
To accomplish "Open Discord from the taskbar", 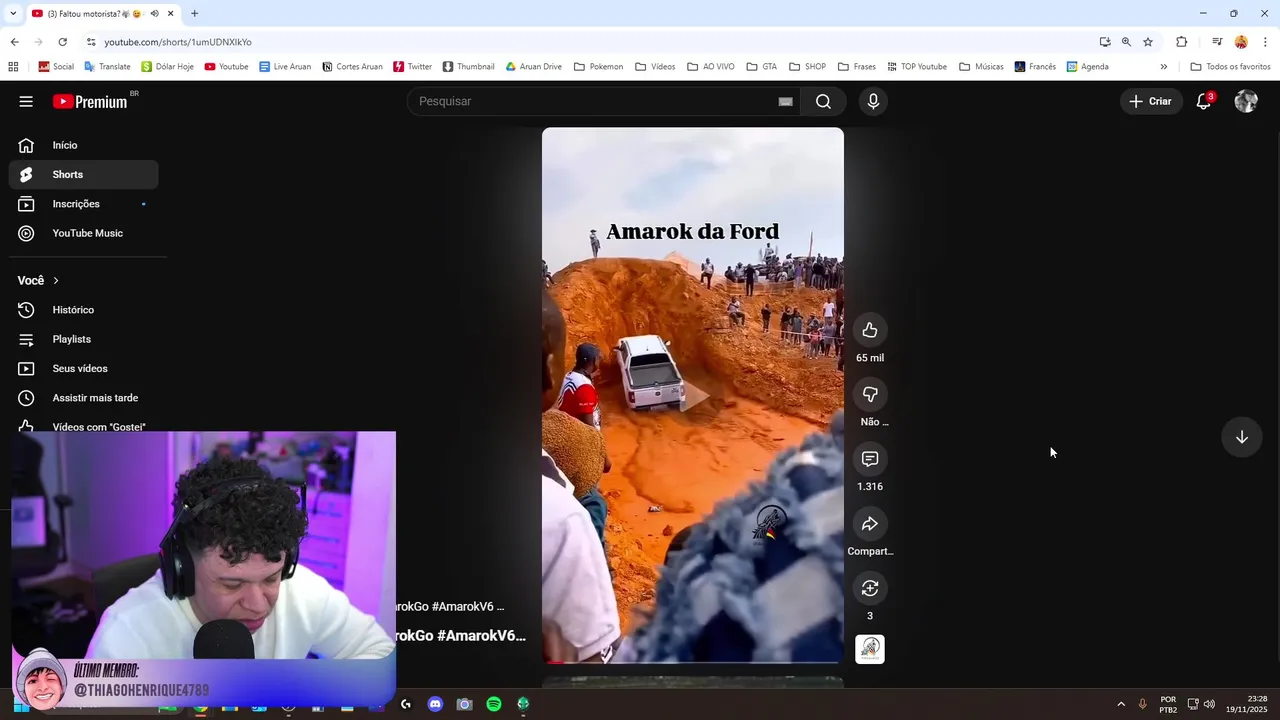I will [x=435, y=704].
